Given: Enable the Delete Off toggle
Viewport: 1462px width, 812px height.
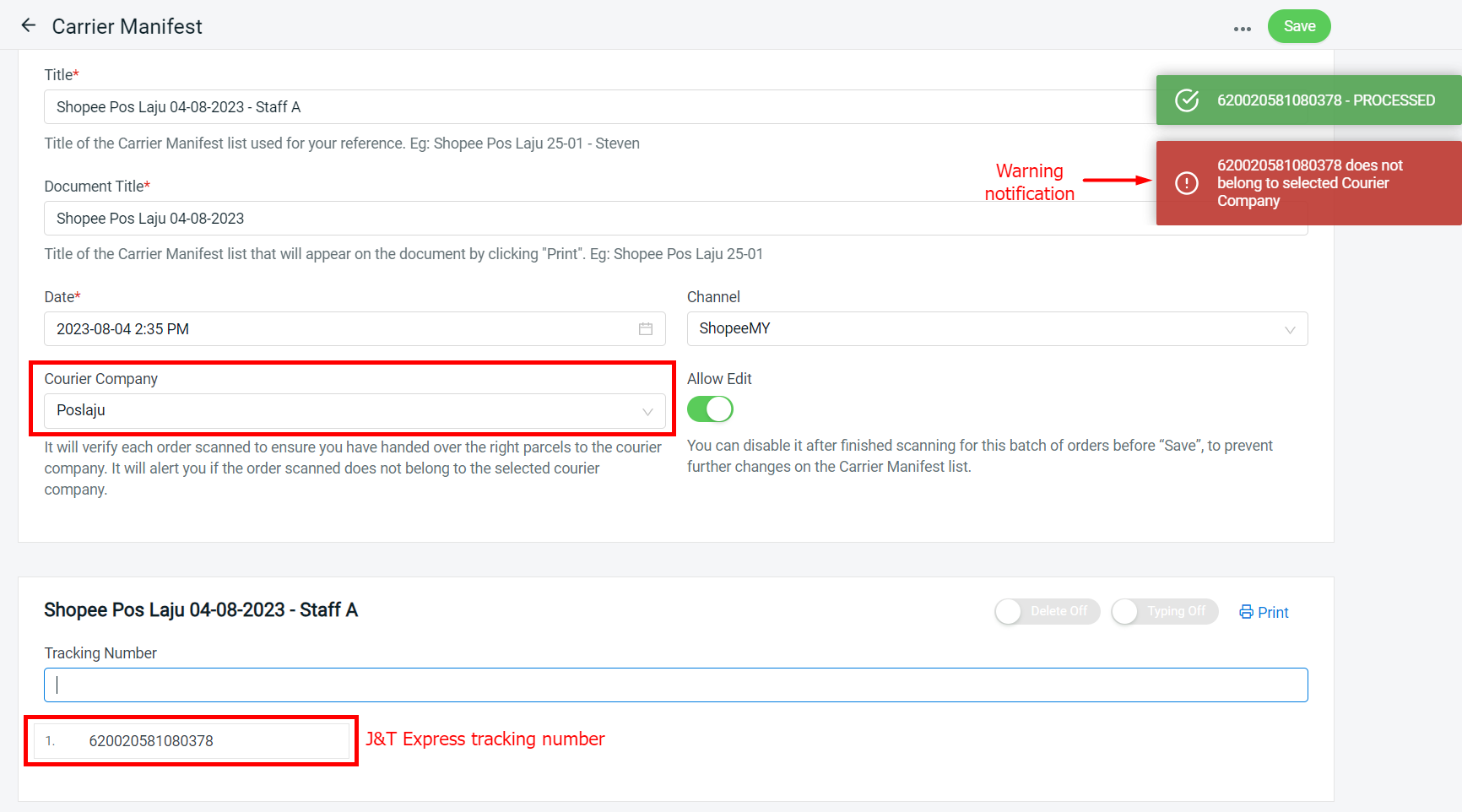Looking at the screenshot, I should click(1047, 611).
